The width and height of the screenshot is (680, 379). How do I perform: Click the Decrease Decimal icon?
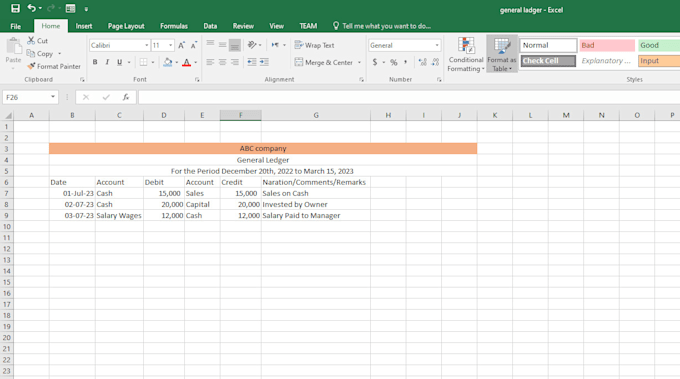[x=435, y=62]
